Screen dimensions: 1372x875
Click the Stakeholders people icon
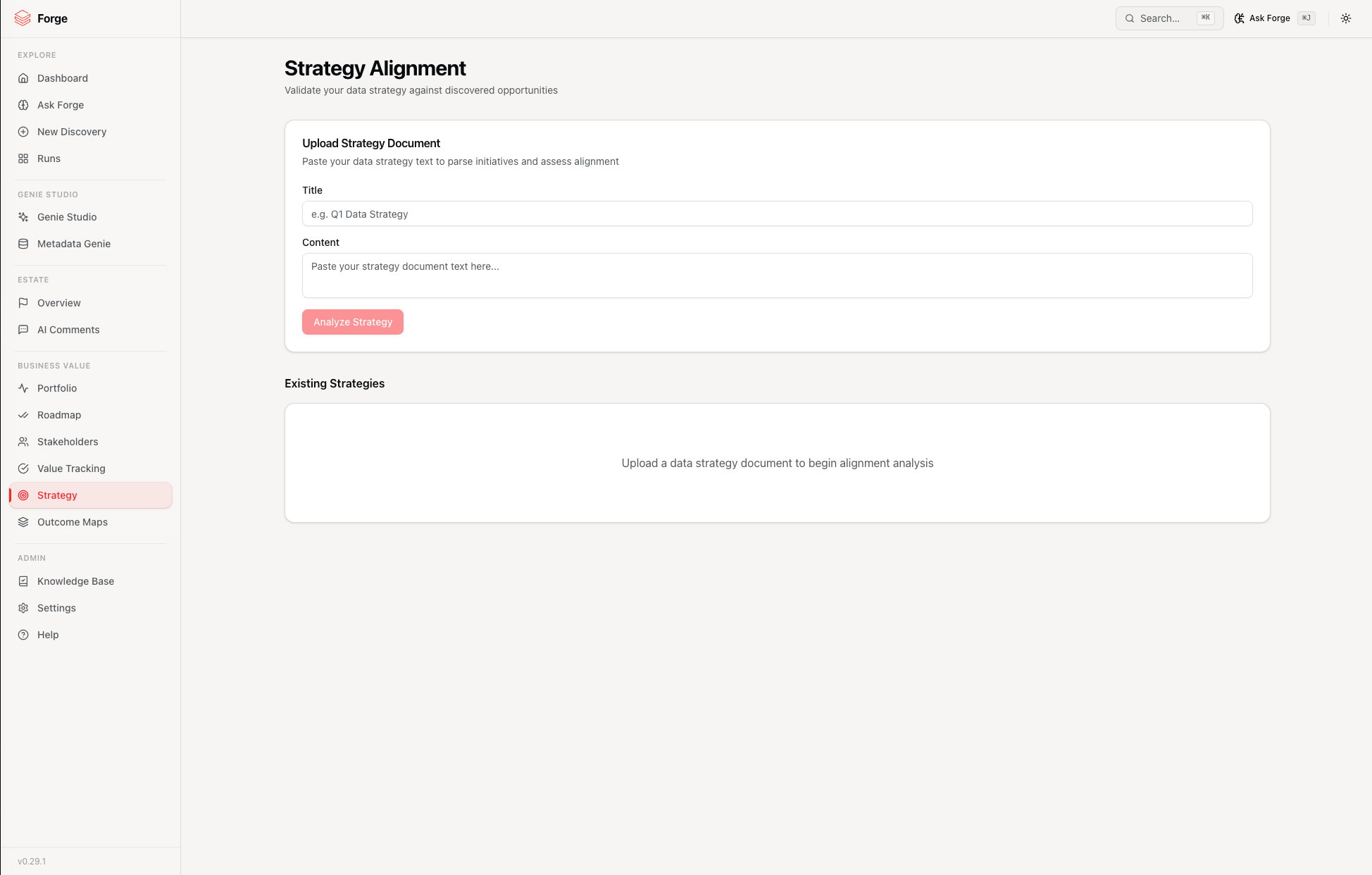[x=23, y=442]
